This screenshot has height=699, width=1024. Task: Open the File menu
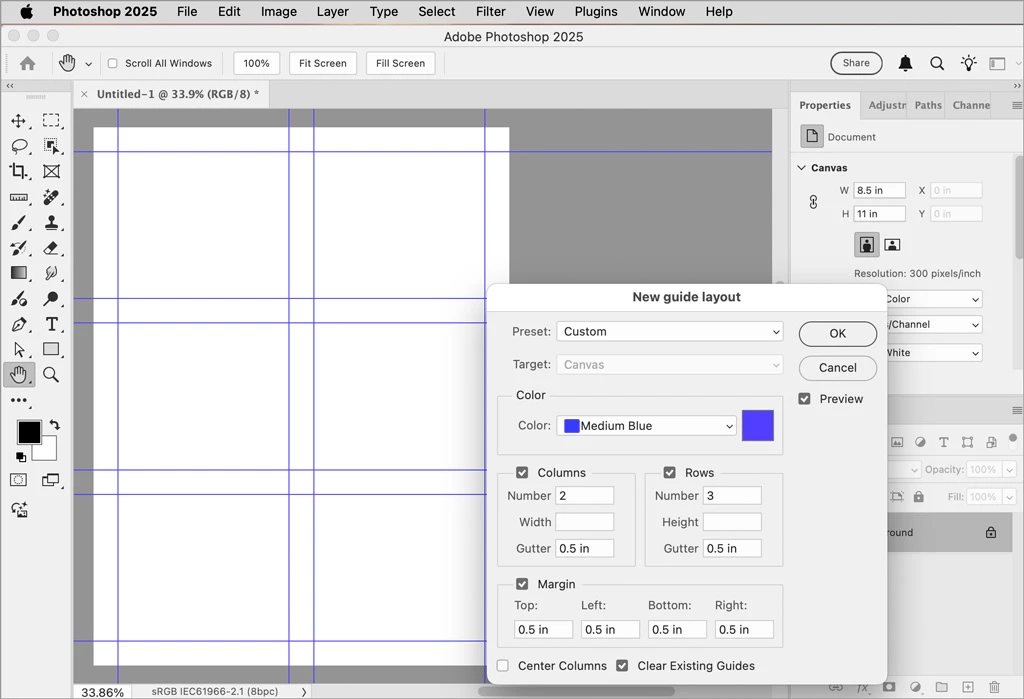187,12
